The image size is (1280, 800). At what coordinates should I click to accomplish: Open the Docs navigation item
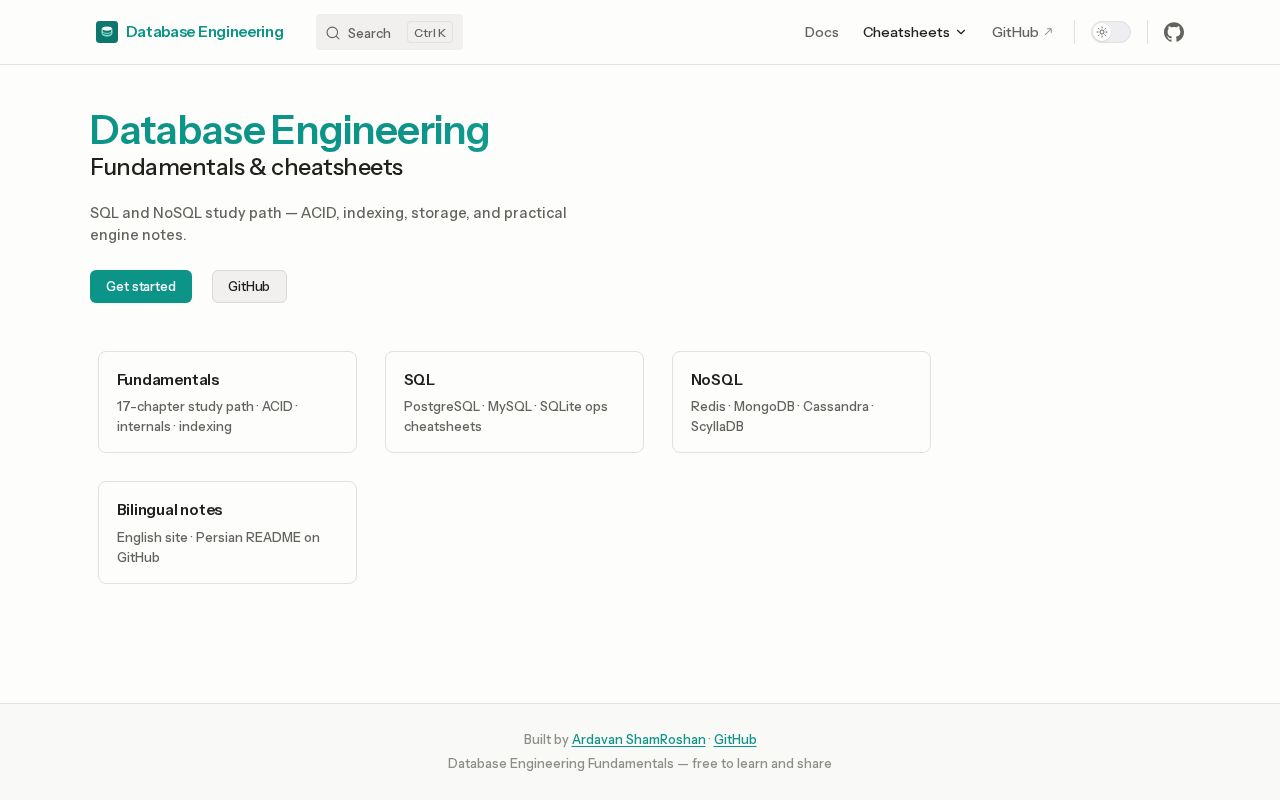[x=822, y=32]
